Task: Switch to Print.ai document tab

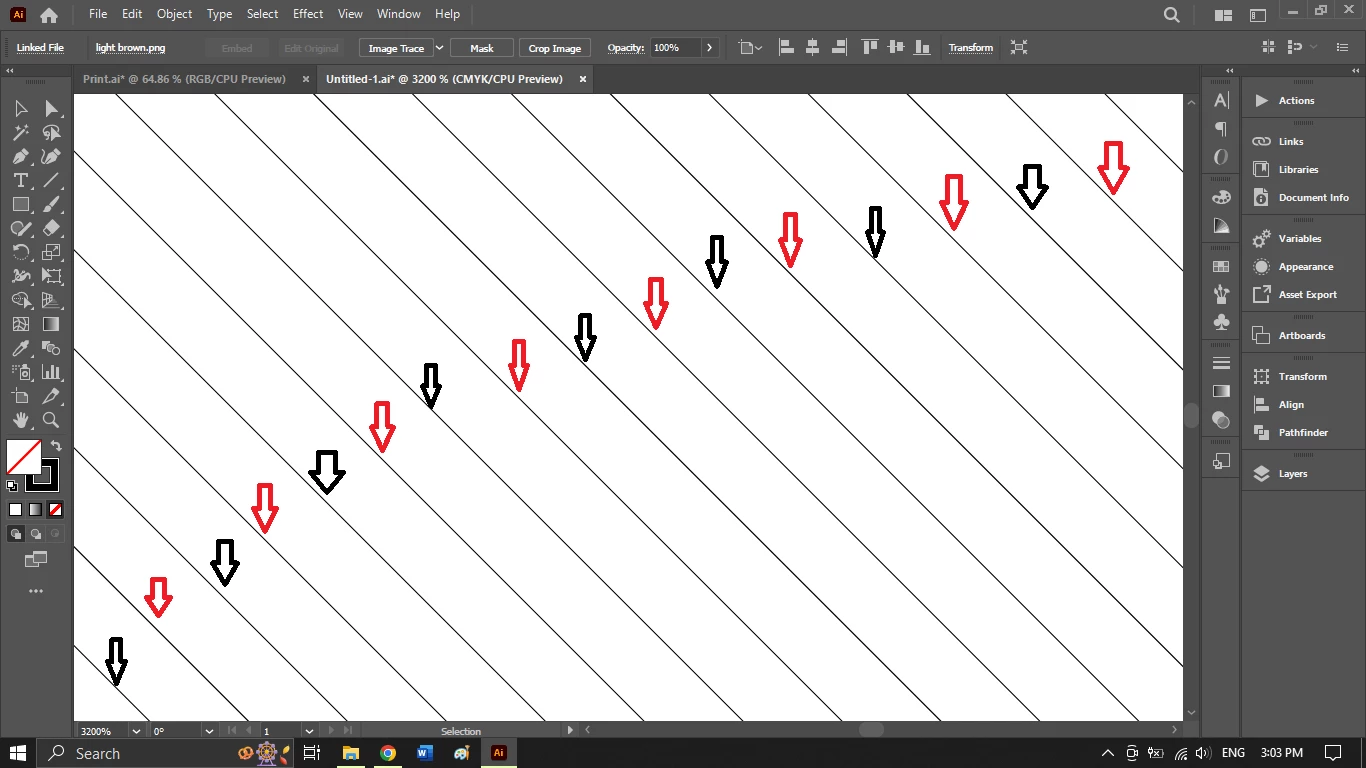Action: point(184,79)
